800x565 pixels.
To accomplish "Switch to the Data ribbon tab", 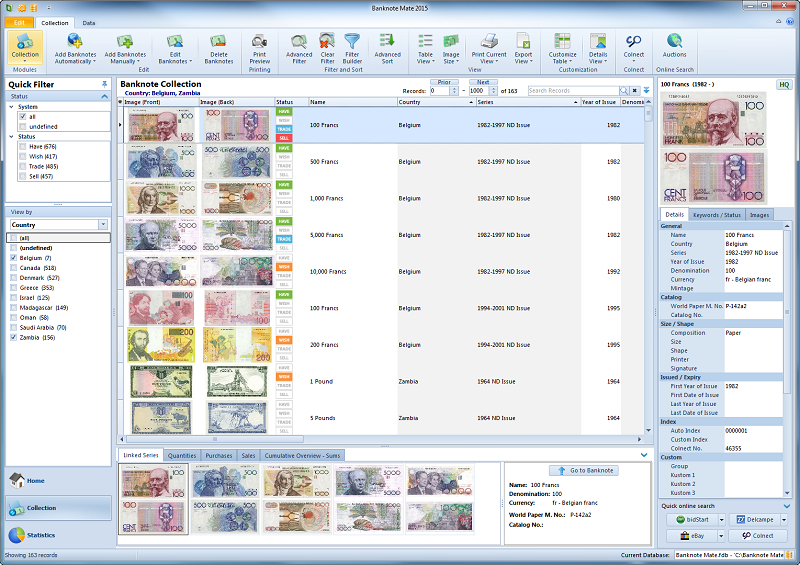I will pos(89,23).
